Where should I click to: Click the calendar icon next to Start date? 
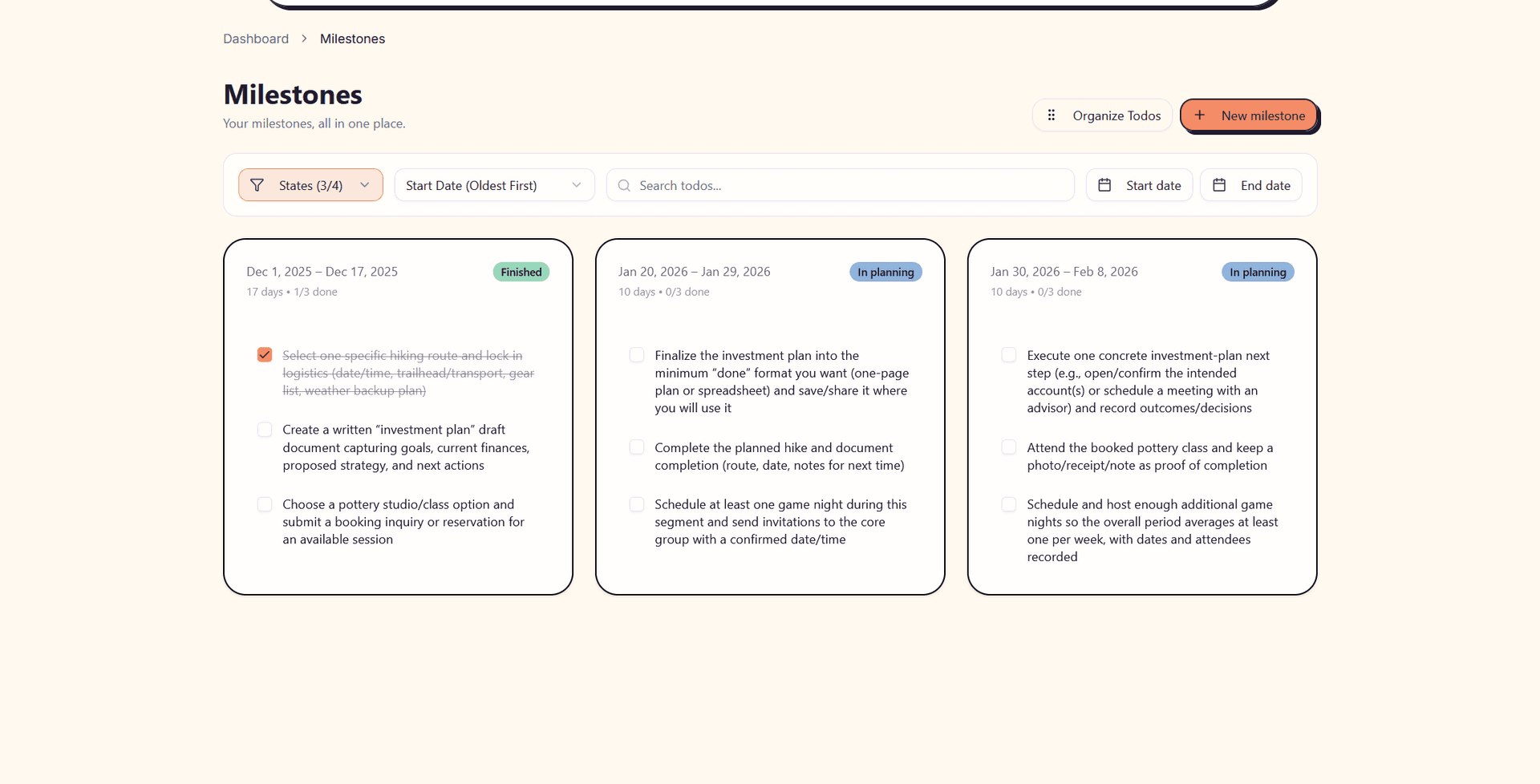click(x=1104, y=185)
